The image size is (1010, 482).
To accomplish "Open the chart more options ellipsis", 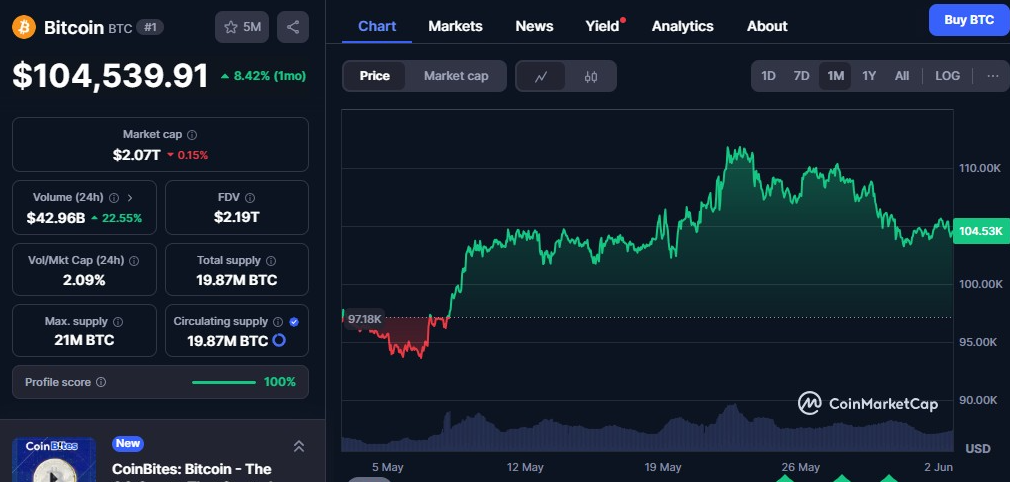I will [993, 76].
